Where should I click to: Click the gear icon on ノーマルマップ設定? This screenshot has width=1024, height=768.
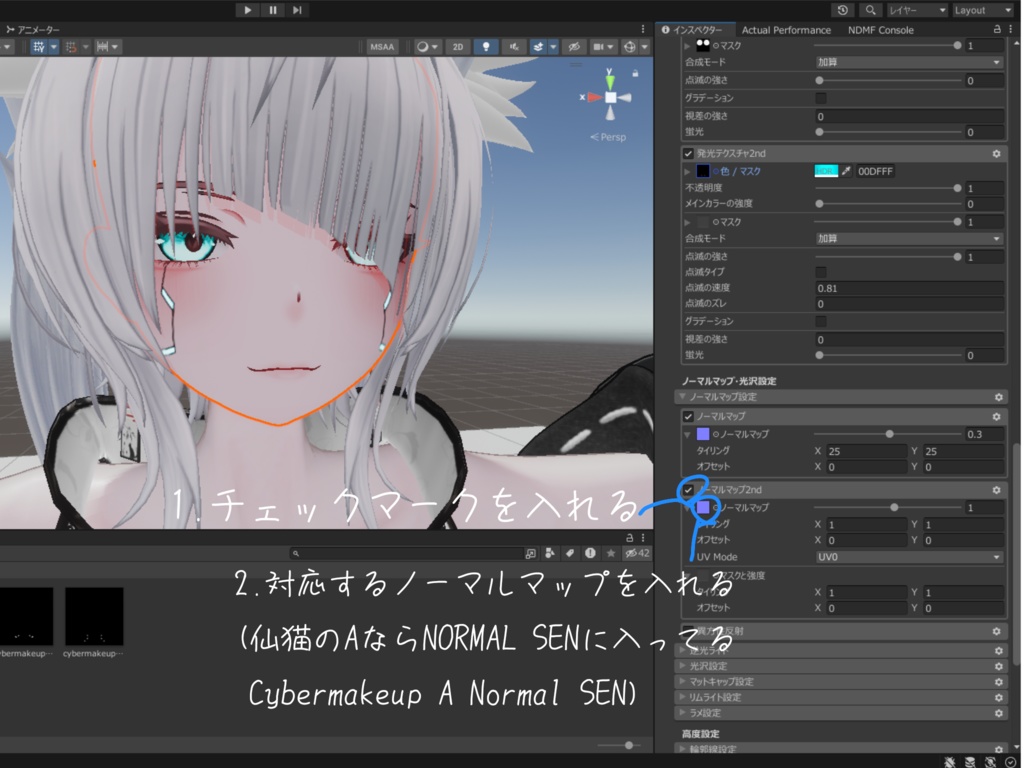click(x=997, y=396)
